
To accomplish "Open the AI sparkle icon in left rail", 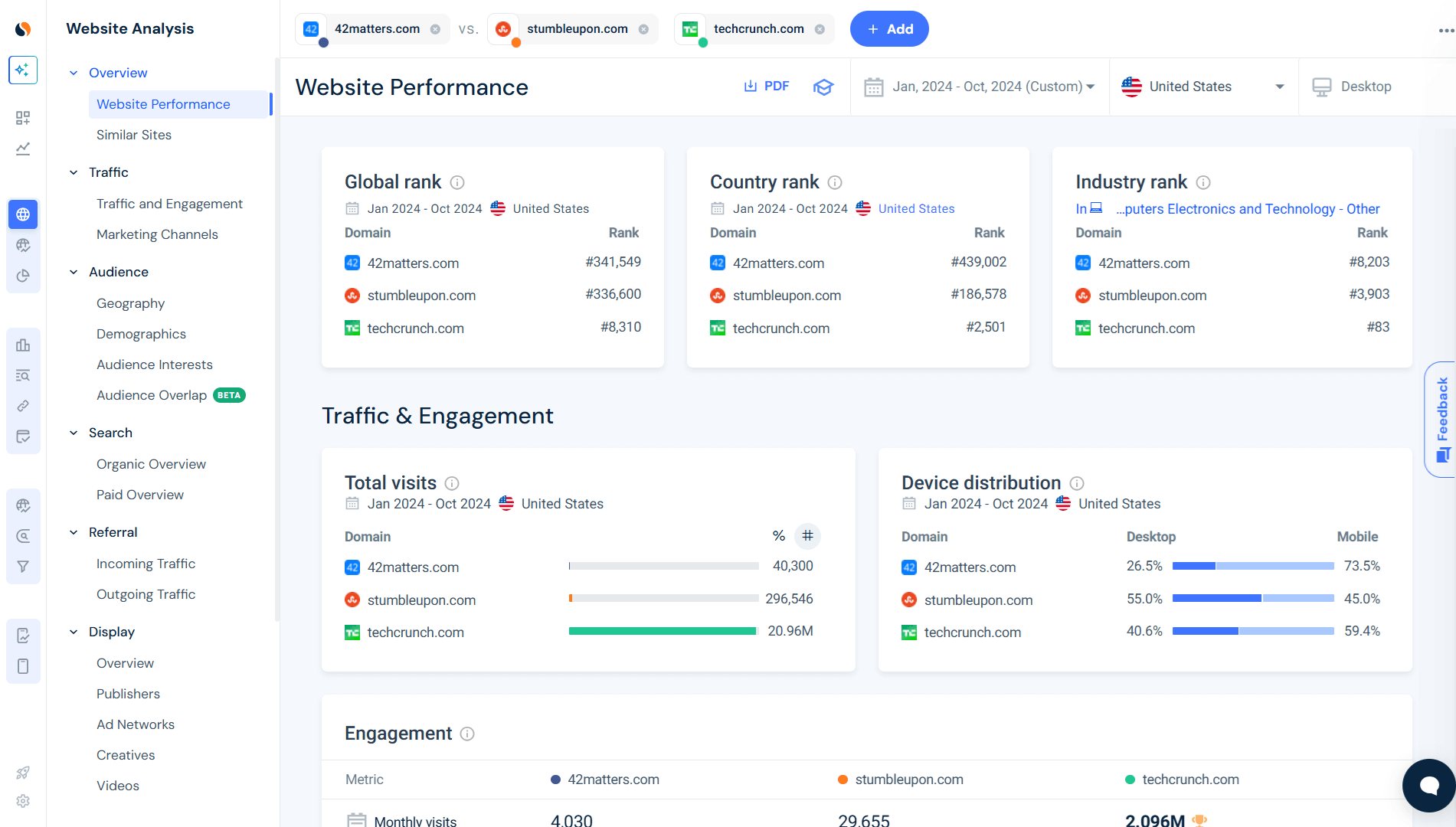I will [23, 70].
